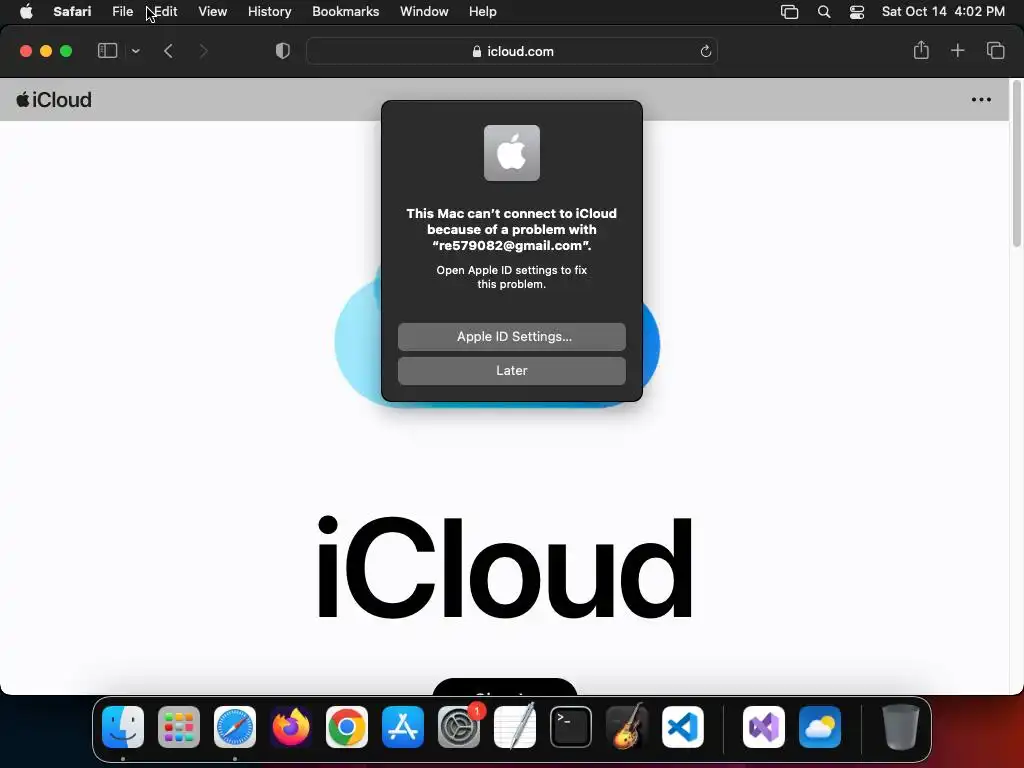
Task: Open the Window menu
Action: (x=424, y=12)
